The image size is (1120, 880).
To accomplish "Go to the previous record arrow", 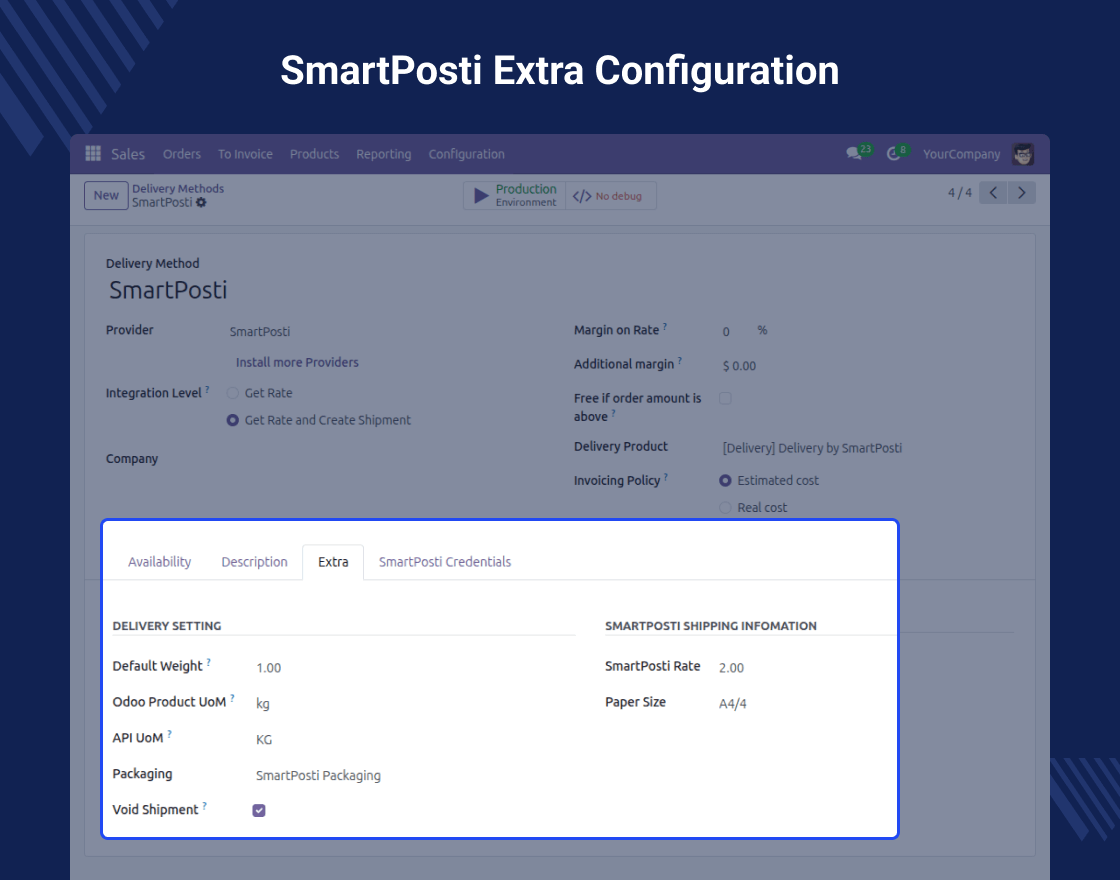I will 993,193.
